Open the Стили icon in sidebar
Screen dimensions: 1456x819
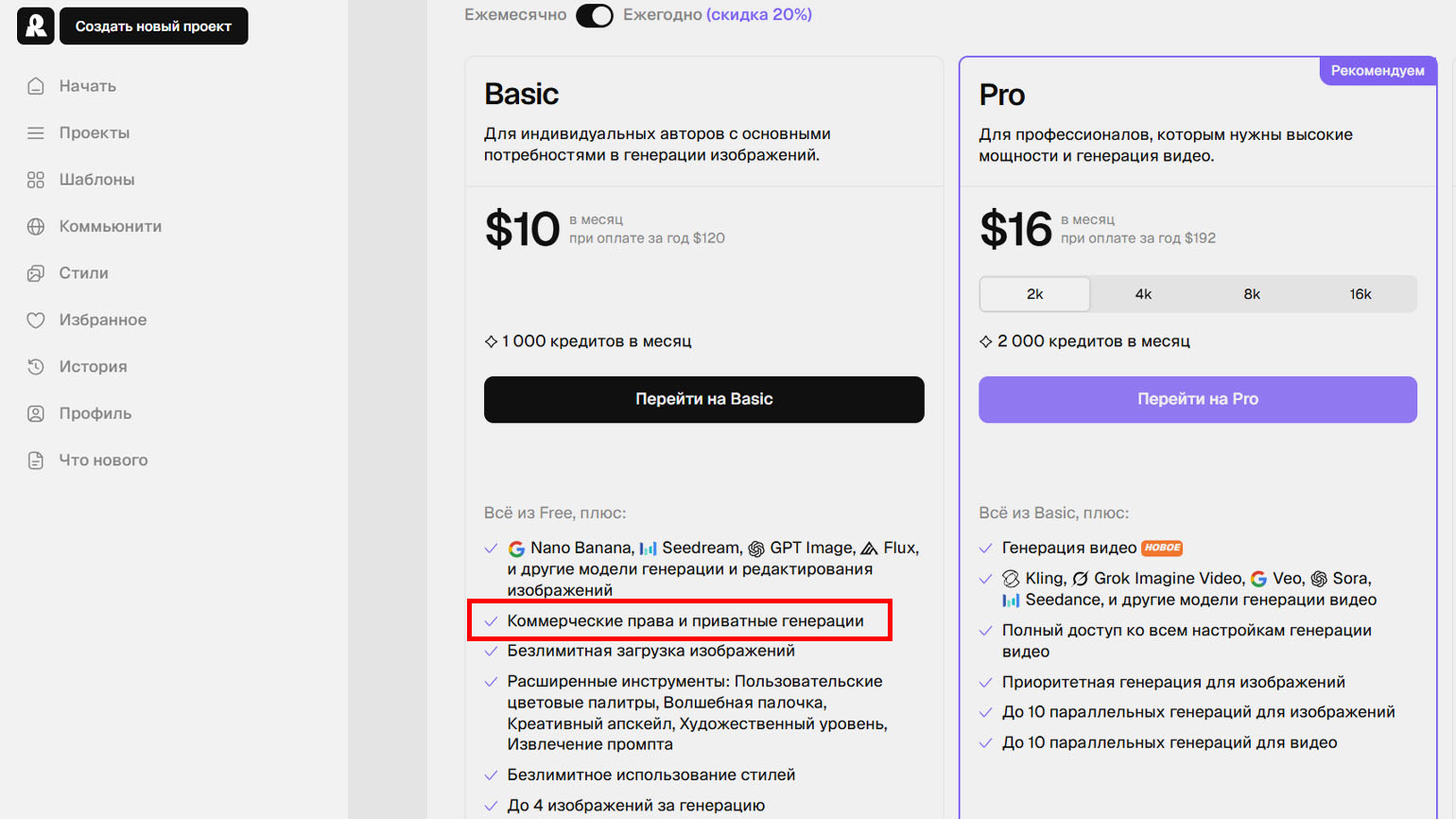pos(36,273)
